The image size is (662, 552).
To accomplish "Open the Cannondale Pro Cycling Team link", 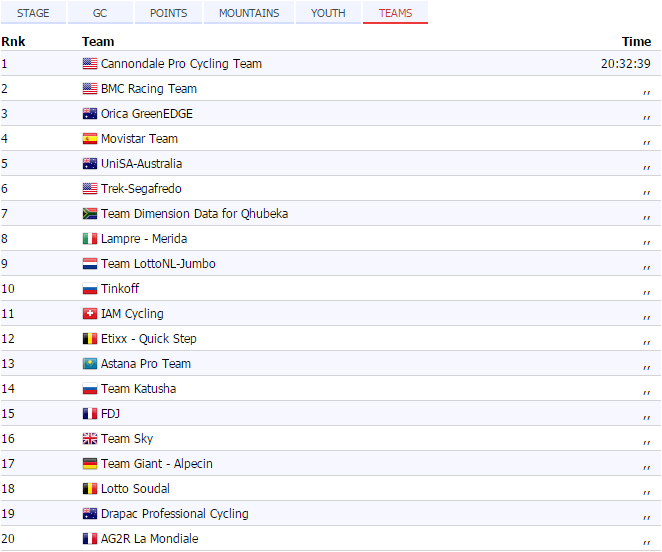I will click(181, 64).
